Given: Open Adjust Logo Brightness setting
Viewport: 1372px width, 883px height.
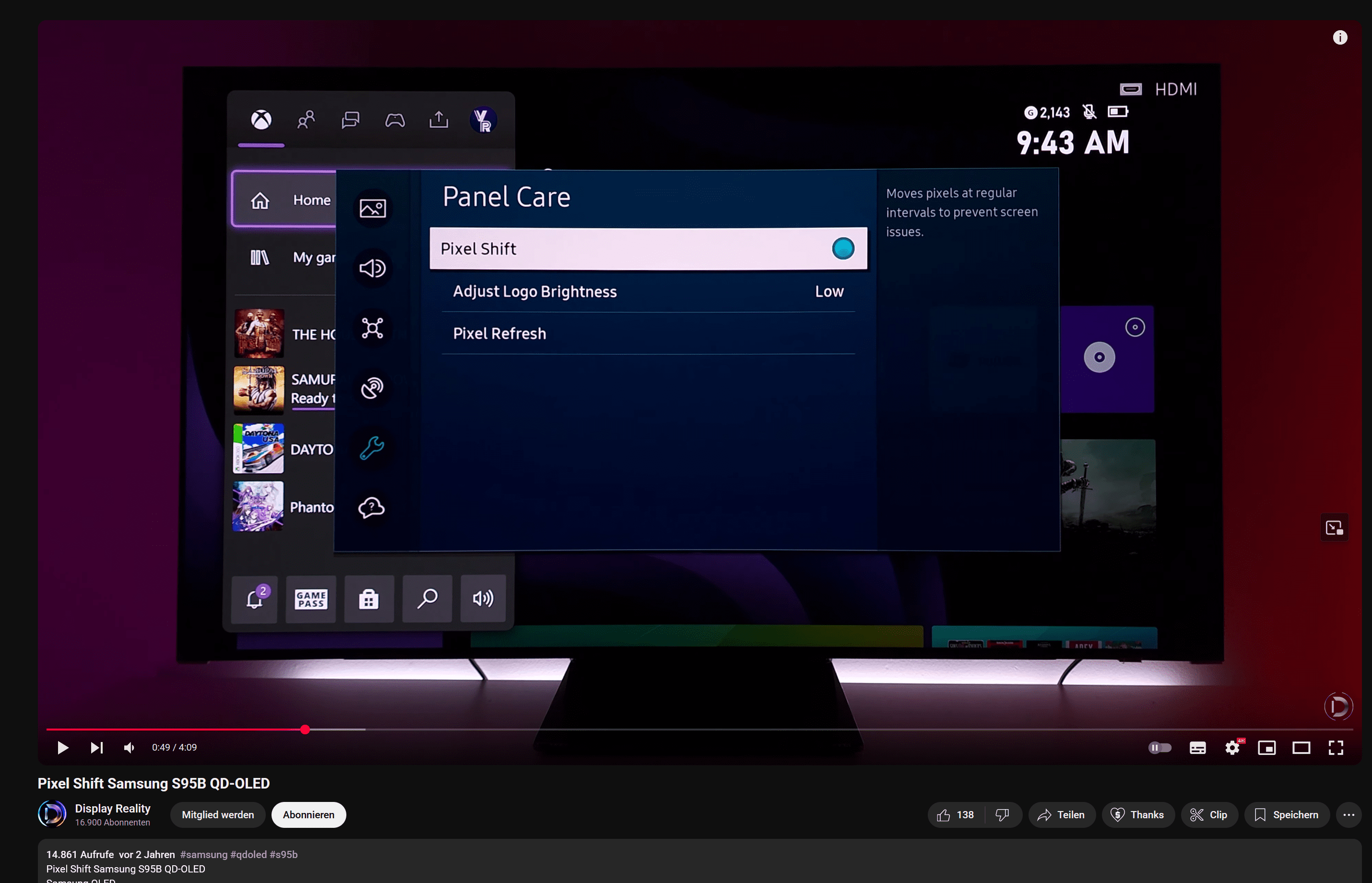Looking at the screenshot, I should click(648, 291).
